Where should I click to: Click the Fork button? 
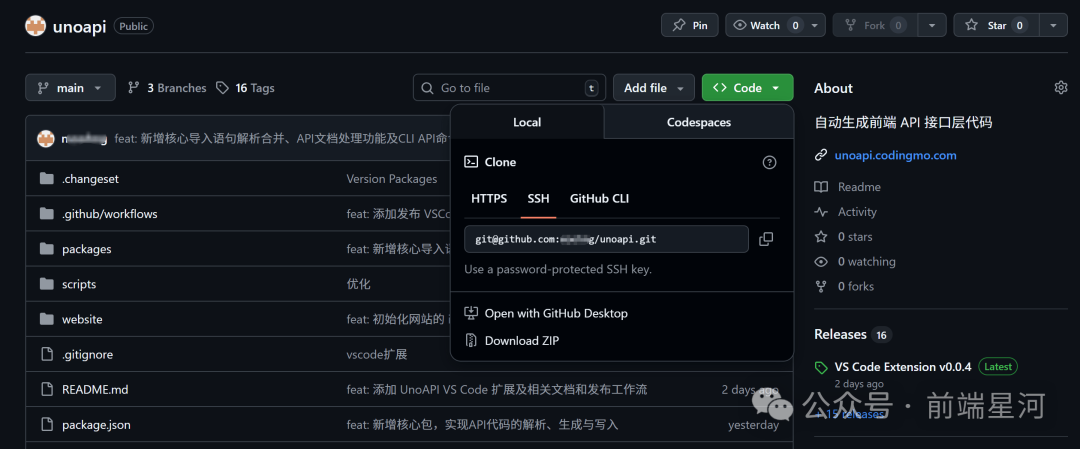(875, 25)
